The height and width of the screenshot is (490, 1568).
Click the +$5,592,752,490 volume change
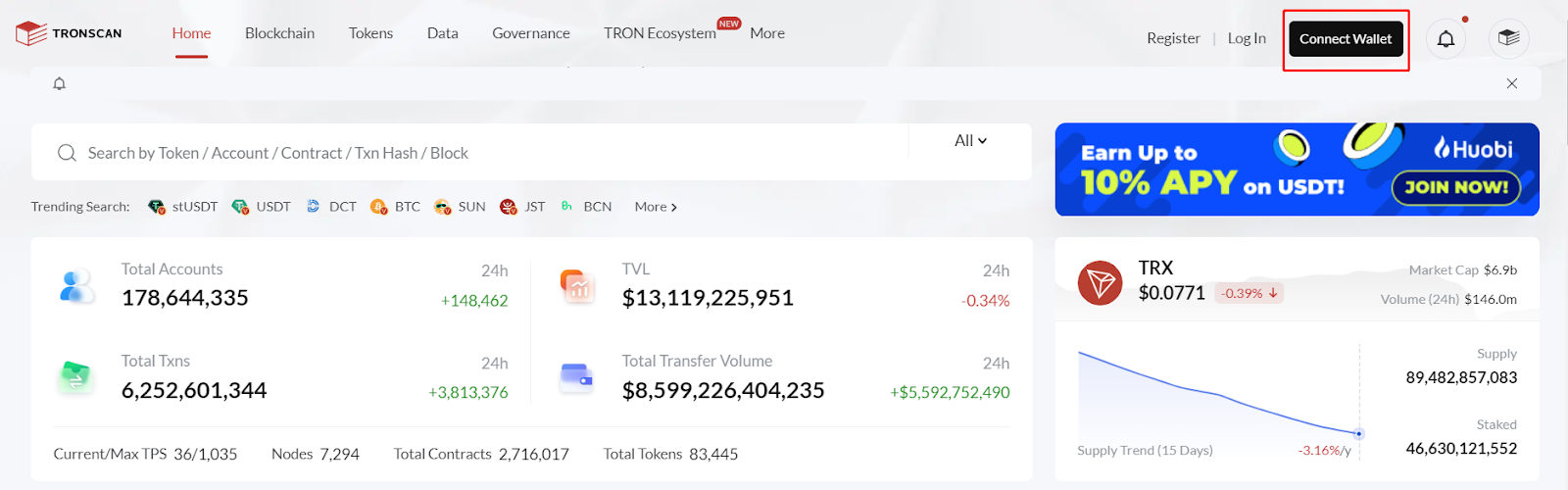(x=950, y=393)
